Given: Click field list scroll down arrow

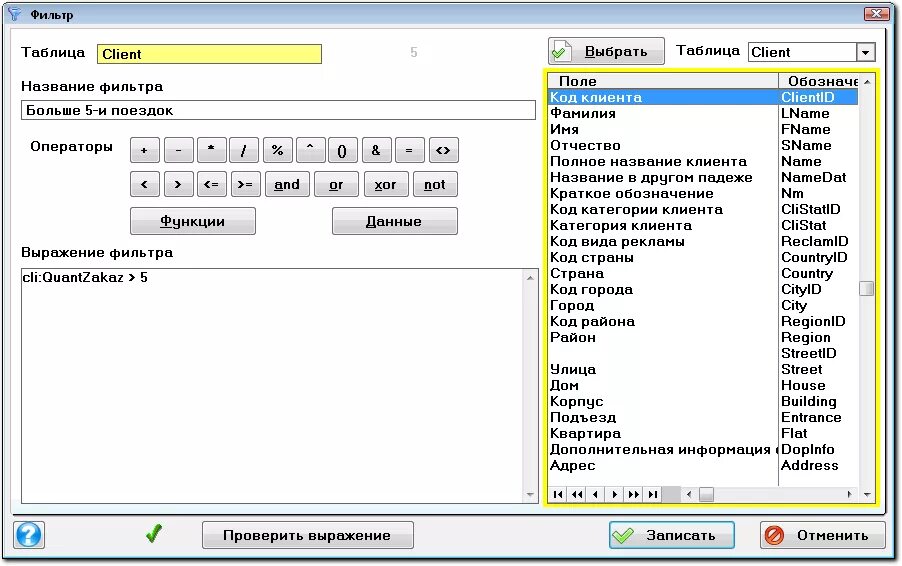Looking at the screenshot, I should click(x=867, y=494).
